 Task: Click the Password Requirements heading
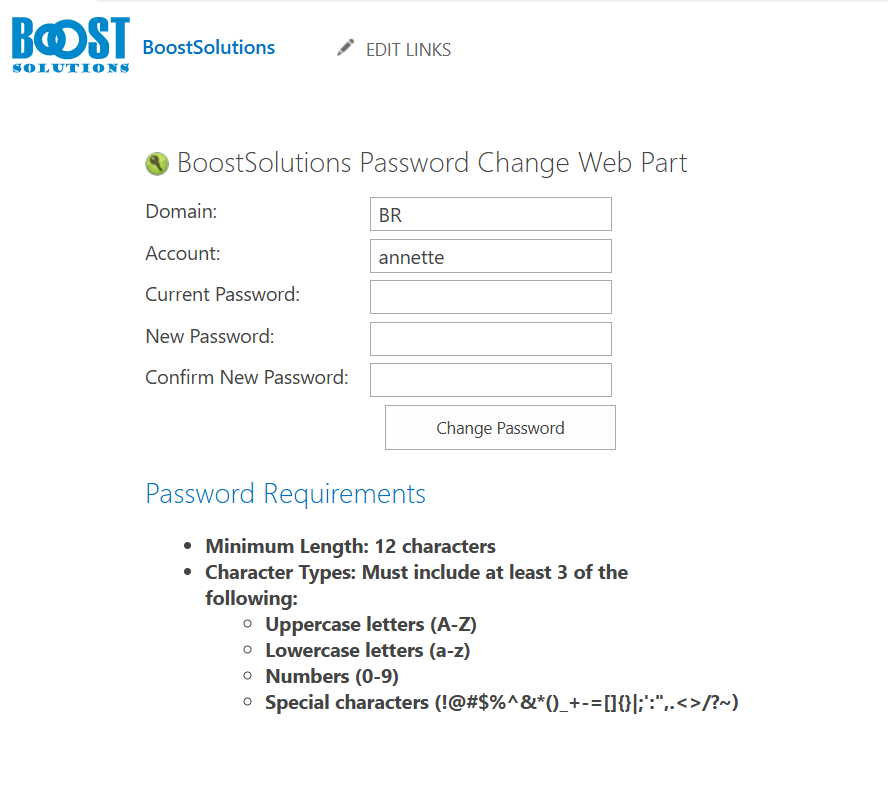click(285, 494)
